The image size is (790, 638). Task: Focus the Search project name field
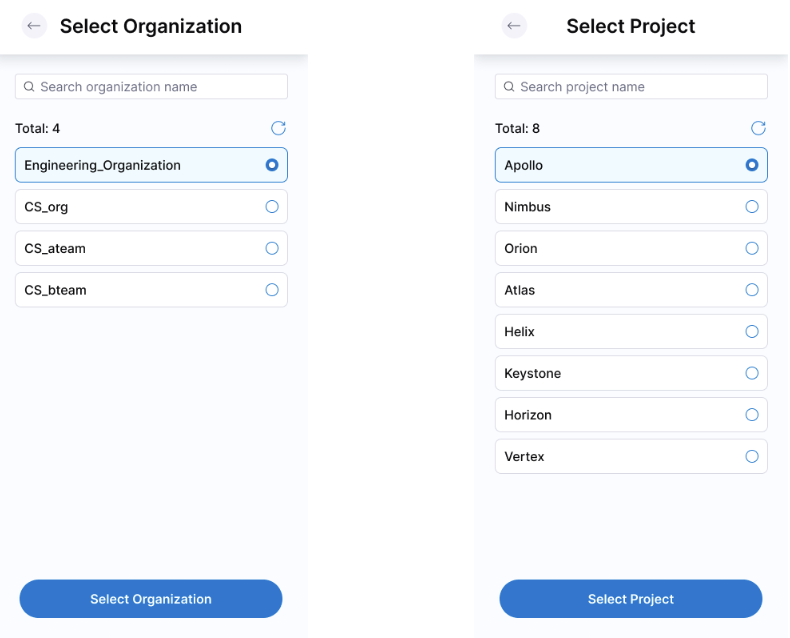[640, 87]
